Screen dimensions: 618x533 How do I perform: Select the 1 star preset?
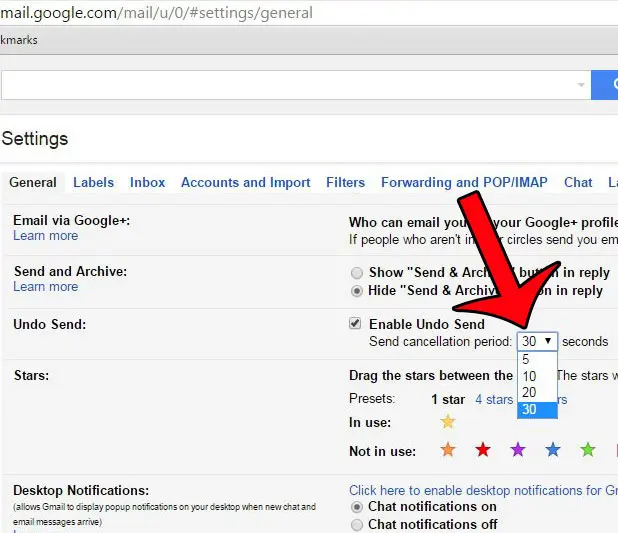448,399
